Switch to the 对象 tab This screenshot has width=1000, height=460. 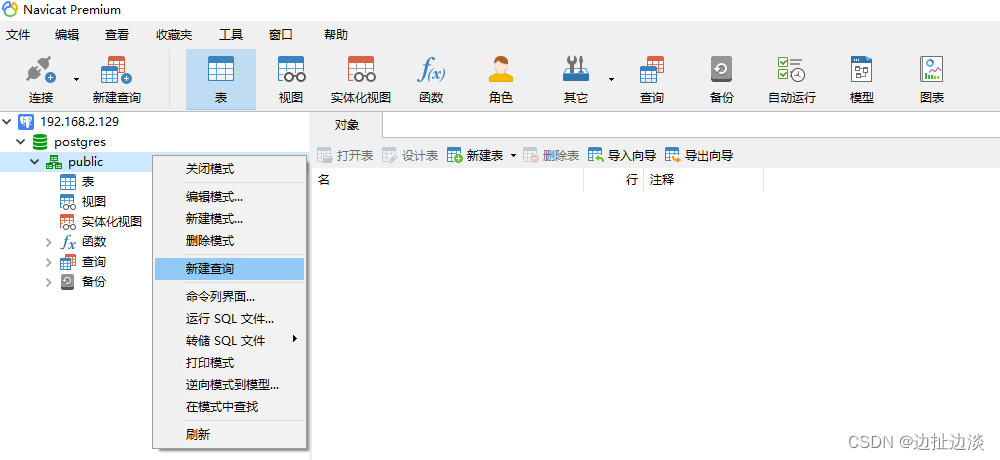346,125
